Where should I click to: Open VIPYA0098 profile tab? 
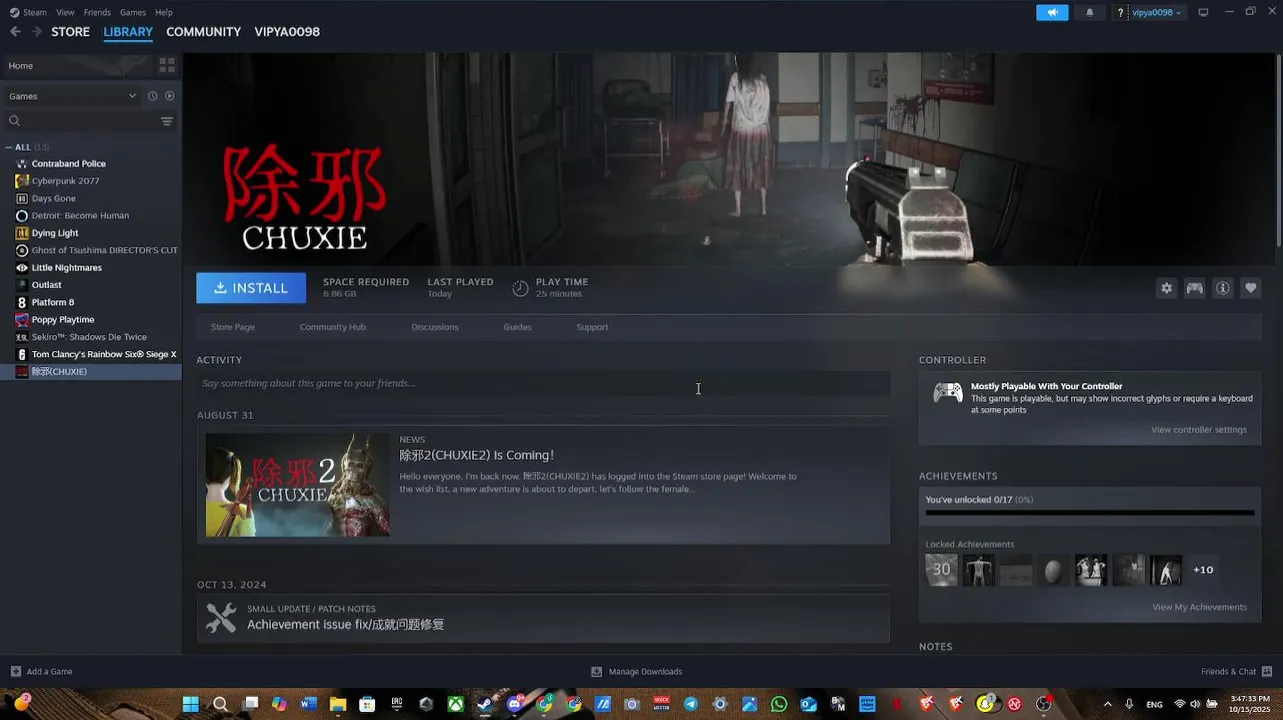[287, 32]
